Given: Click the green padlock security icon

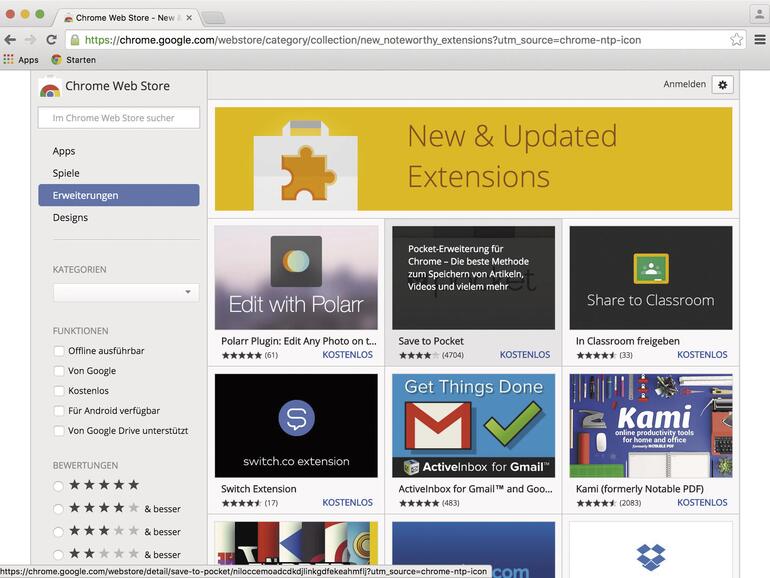Looking at the screenshot, I should pos(75,40).
